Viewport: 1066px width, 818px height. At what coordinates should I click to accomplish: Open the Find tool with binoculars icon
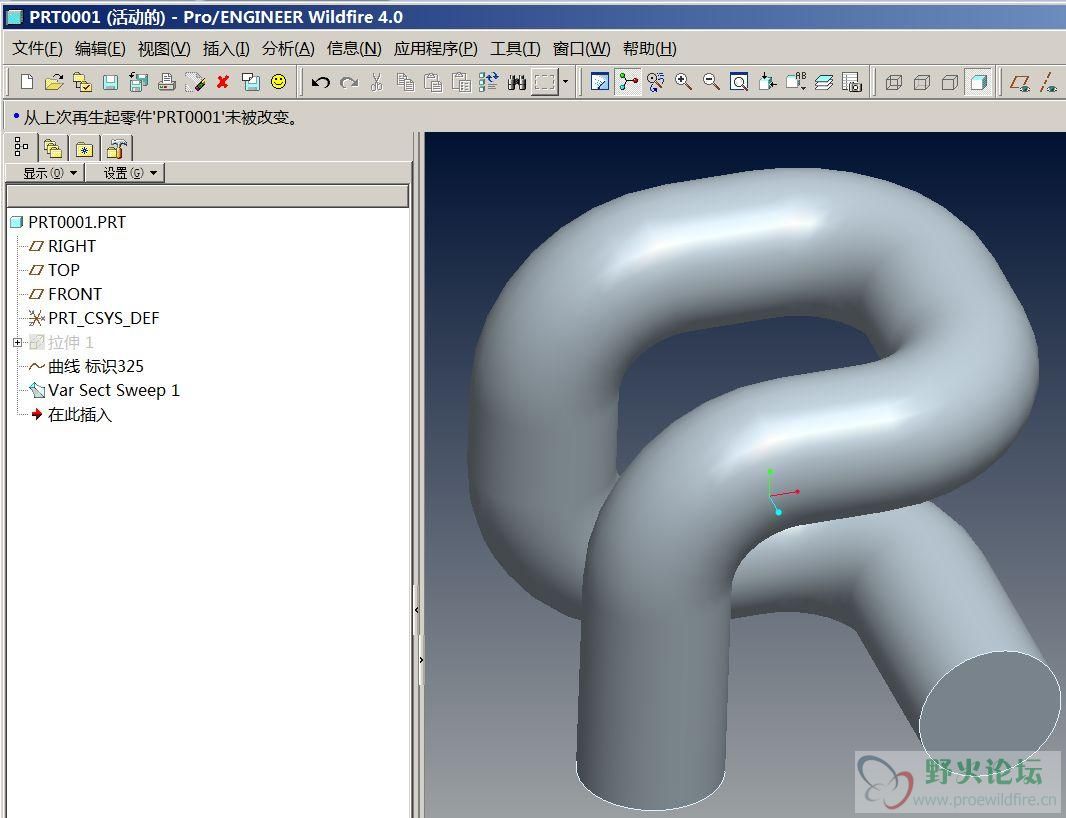tap(517, 82)
